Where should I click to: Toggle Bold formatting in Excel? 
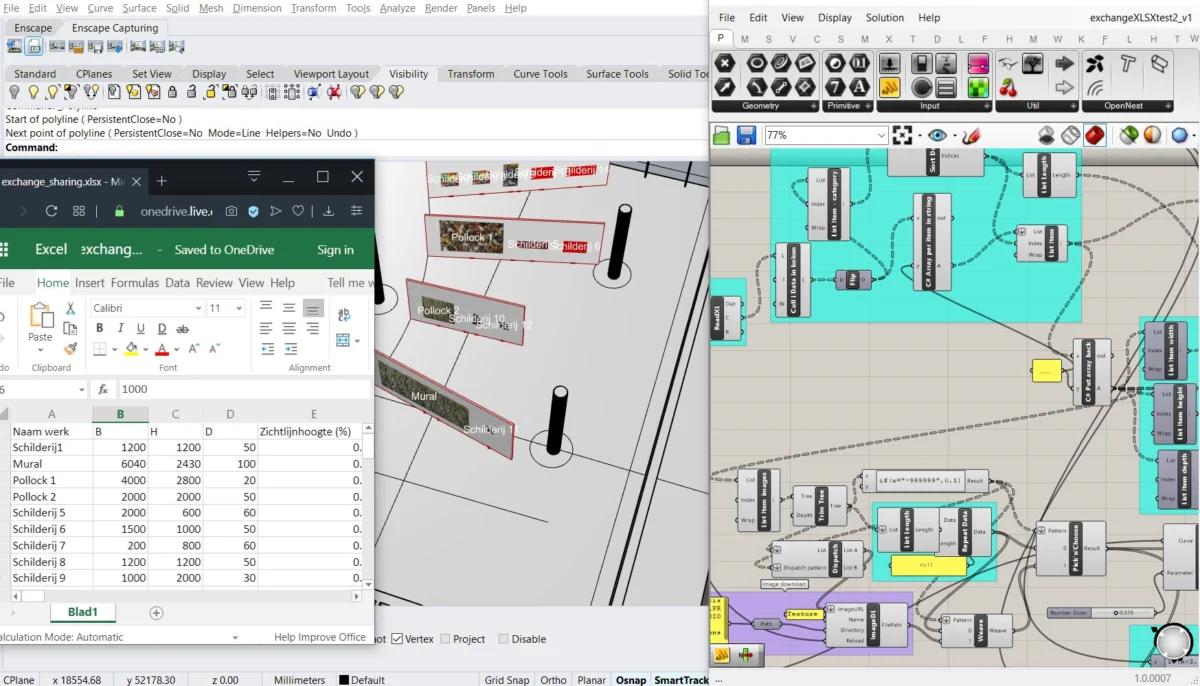click(x=101, y=329)
